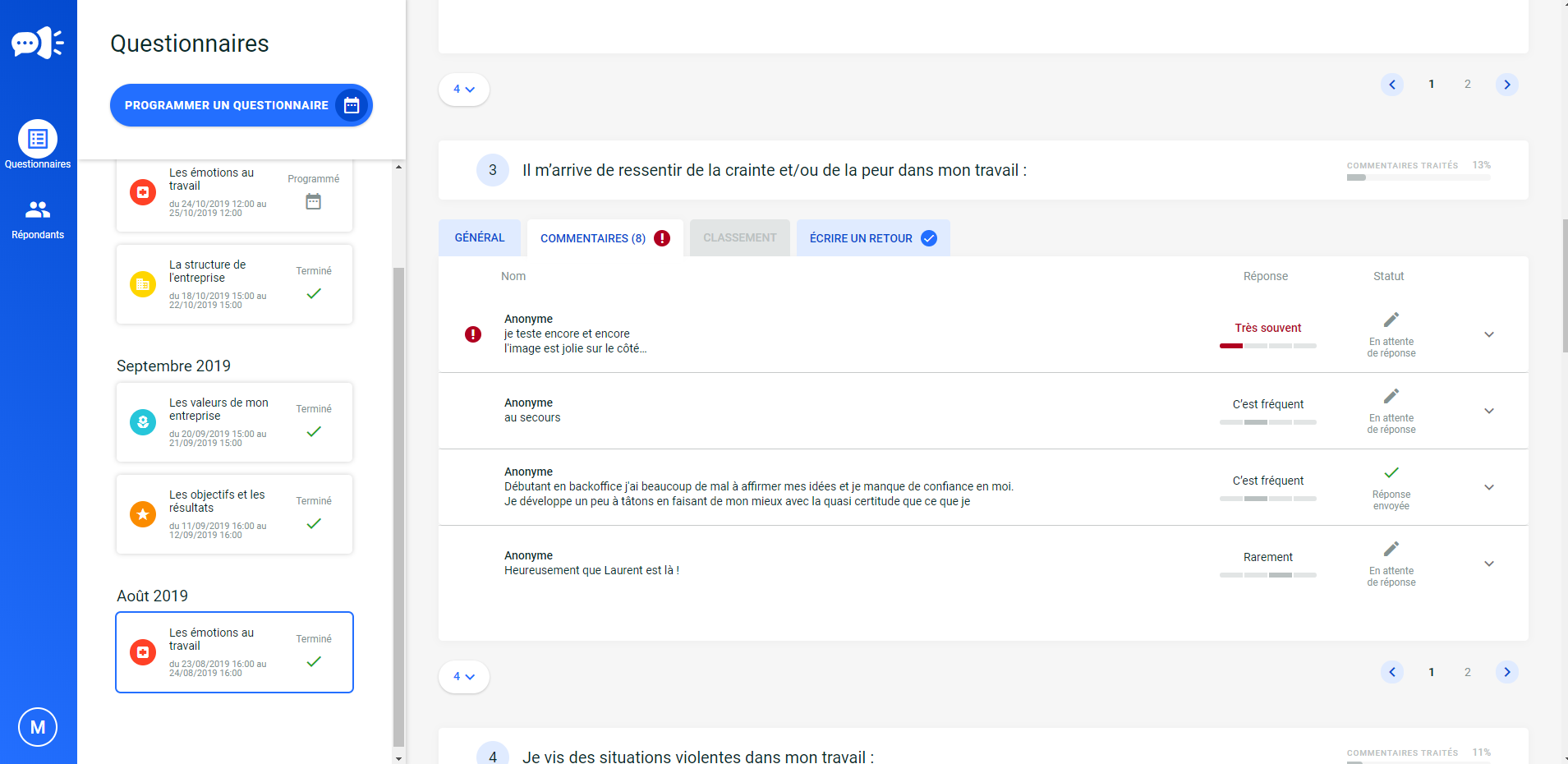Screen dimensions: 1568x764
Task: Click red alert icon on Commentaires tab
Action: pyautogui.click(x=662, y=238)
